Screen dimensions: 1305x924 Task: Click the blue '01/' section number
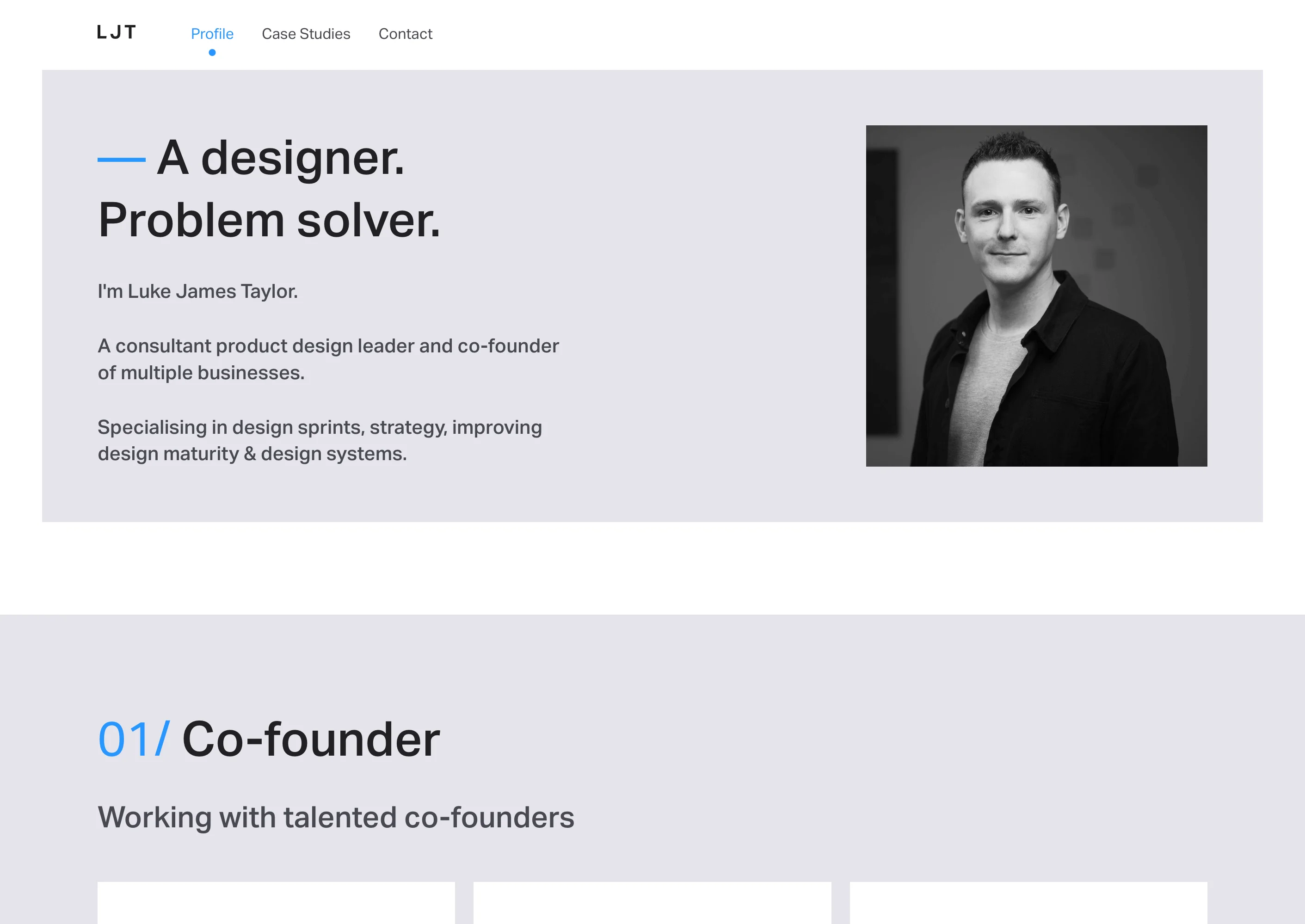(x=133, y=739)
